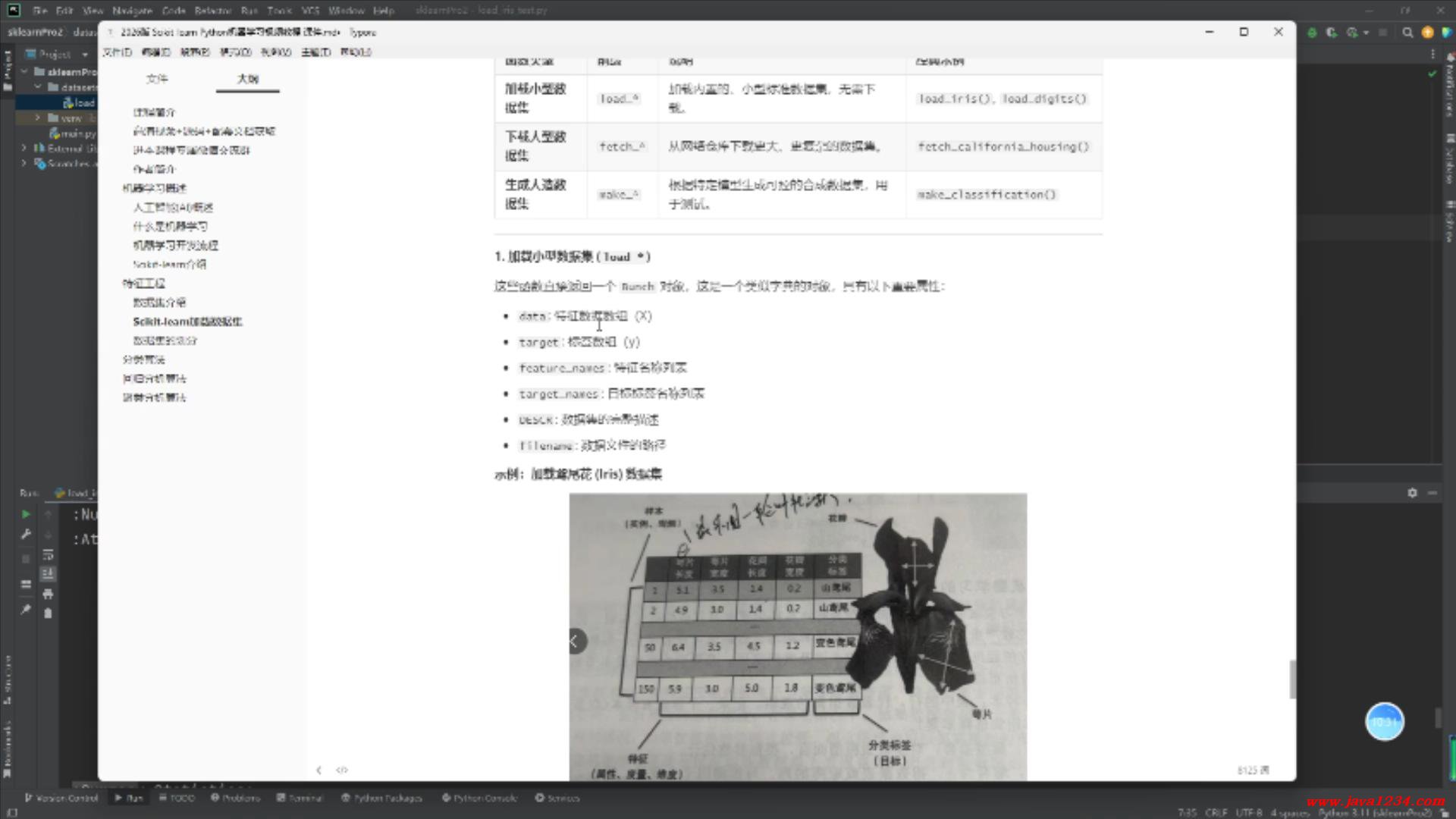Toggle soft-wrap in Run console
This screenshot has width=1456, height=819.
pyautogui.click(x=48, y=554)
